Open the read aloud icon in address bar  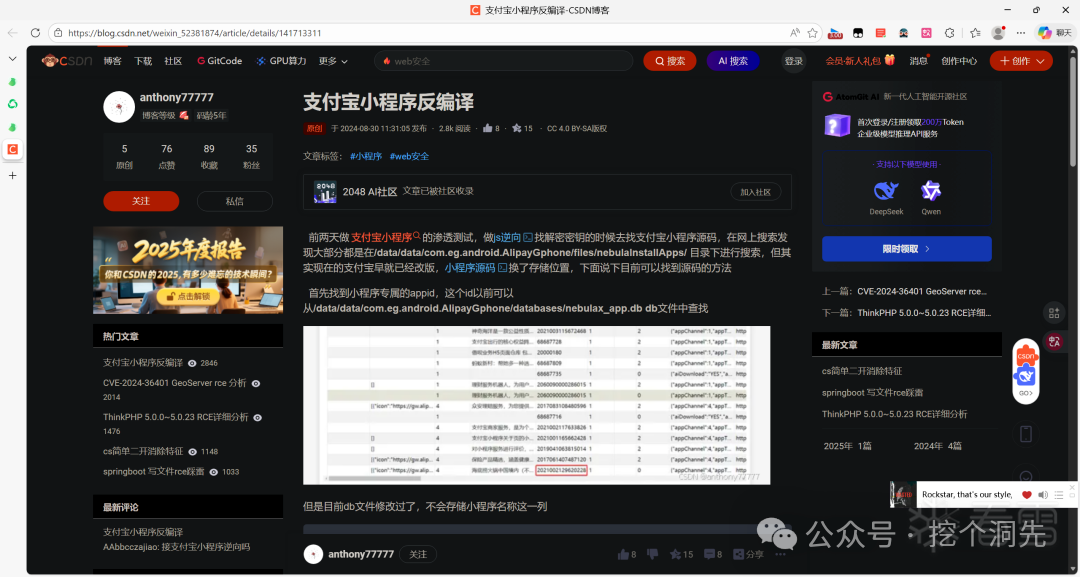point(795,32)
